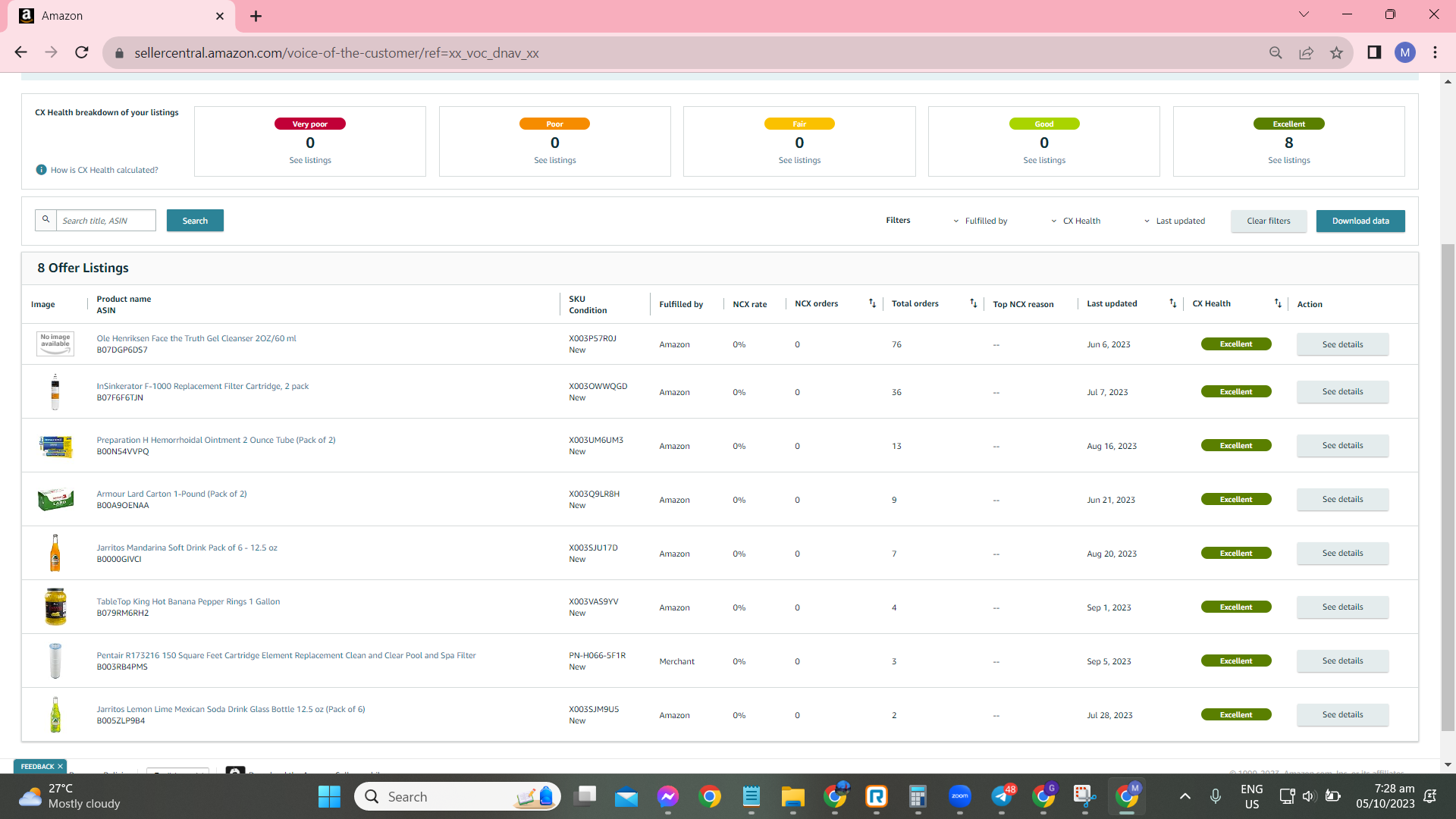See listings under Poor
Image resolution: width=1456 pixels, height=819 pixels.
[x=555, y=160]
